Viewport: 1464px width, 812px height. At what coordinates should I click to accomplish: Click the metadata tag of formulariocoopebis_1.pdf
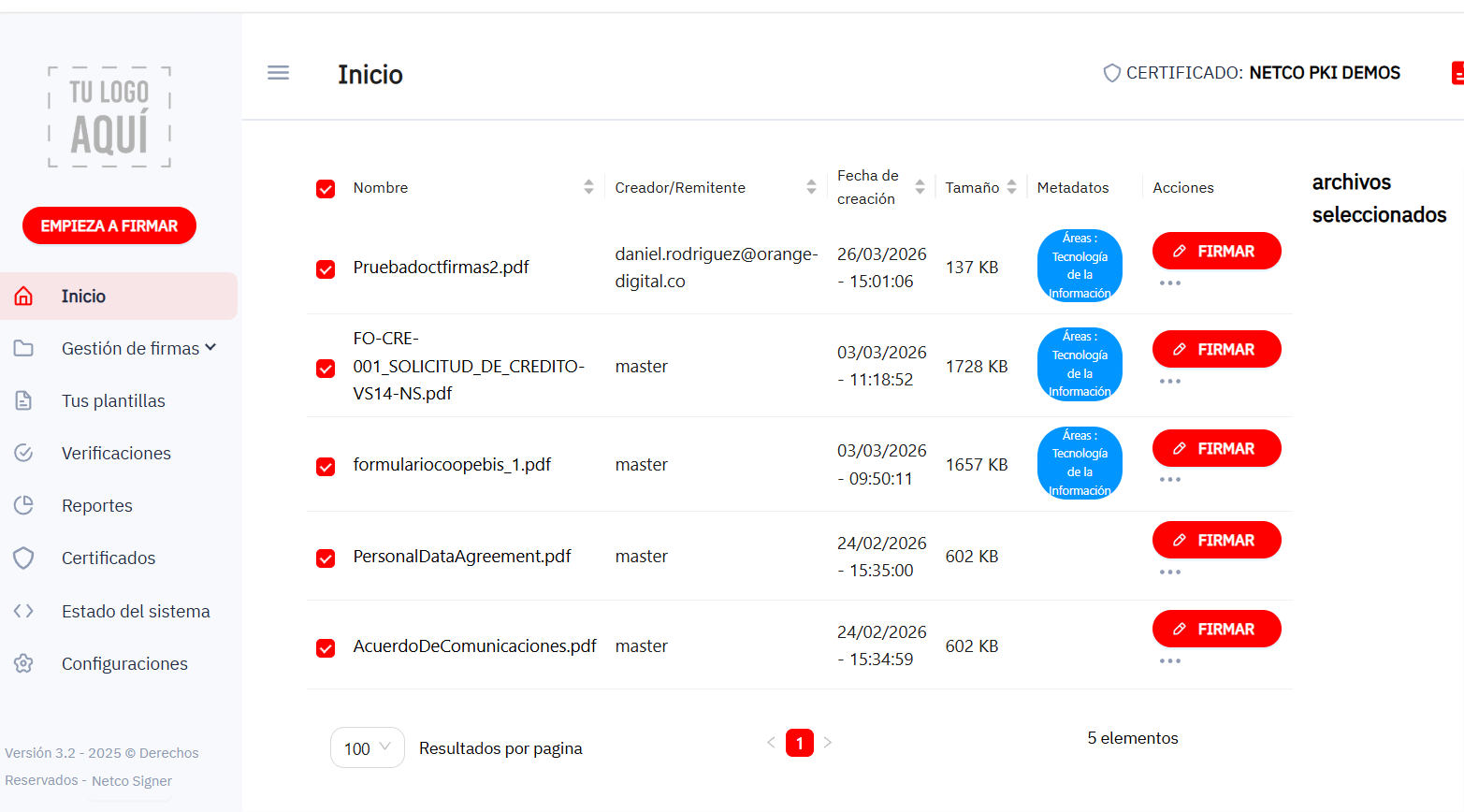pos(1080,463)
